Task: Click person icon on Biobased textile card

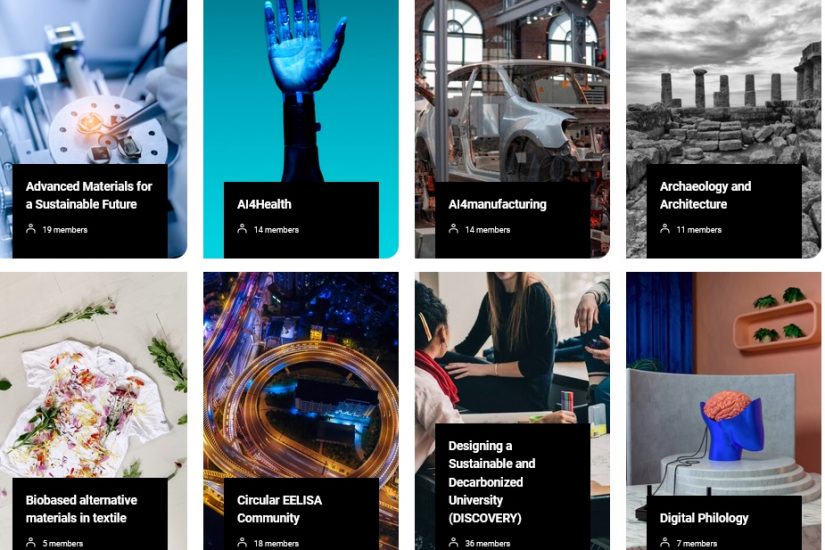Action: (x=31, y=543)
